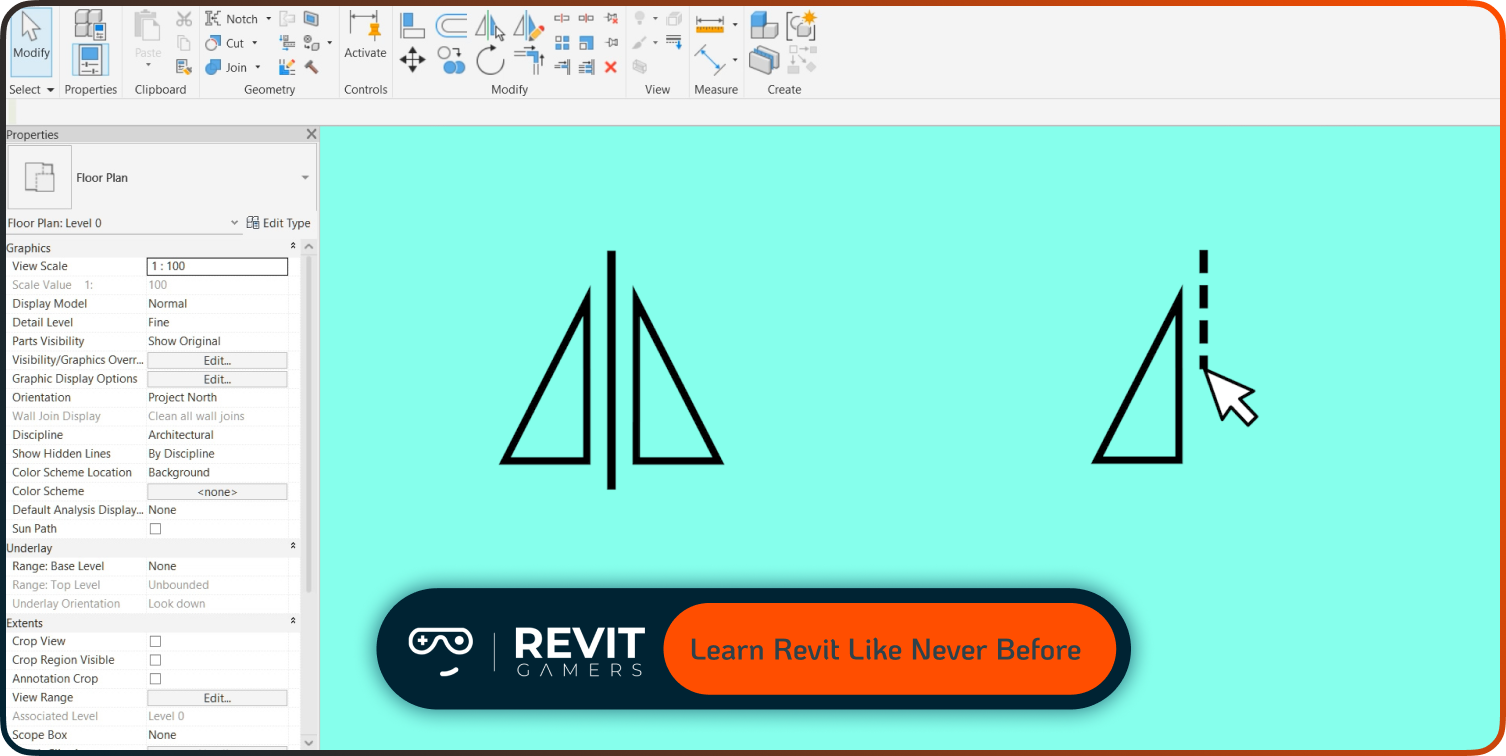Select the Rotate tool
The image size is (1506, 756).
coord(490,60)
